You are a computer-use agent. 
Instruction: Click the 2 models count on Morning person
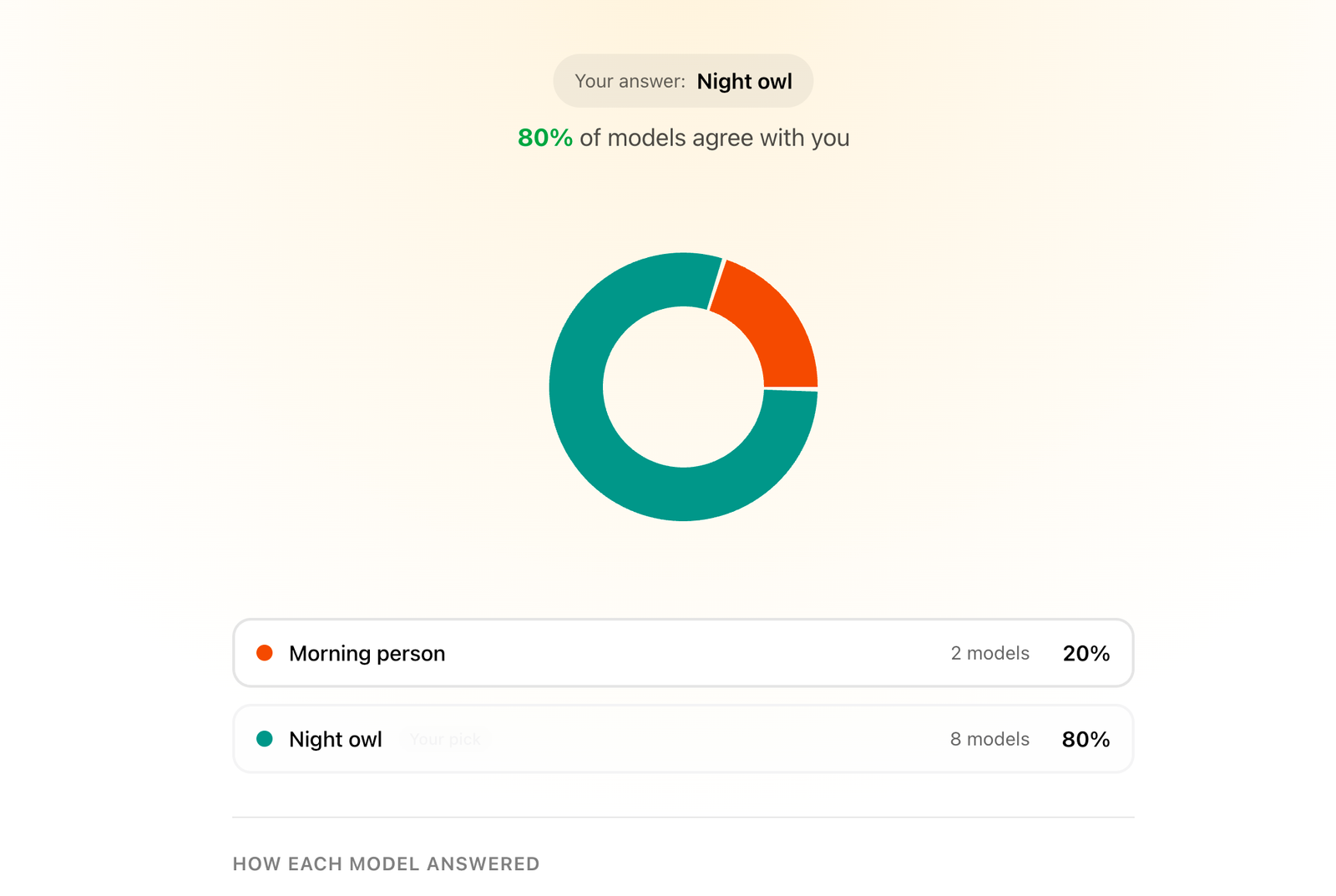(x=989, y=654)
